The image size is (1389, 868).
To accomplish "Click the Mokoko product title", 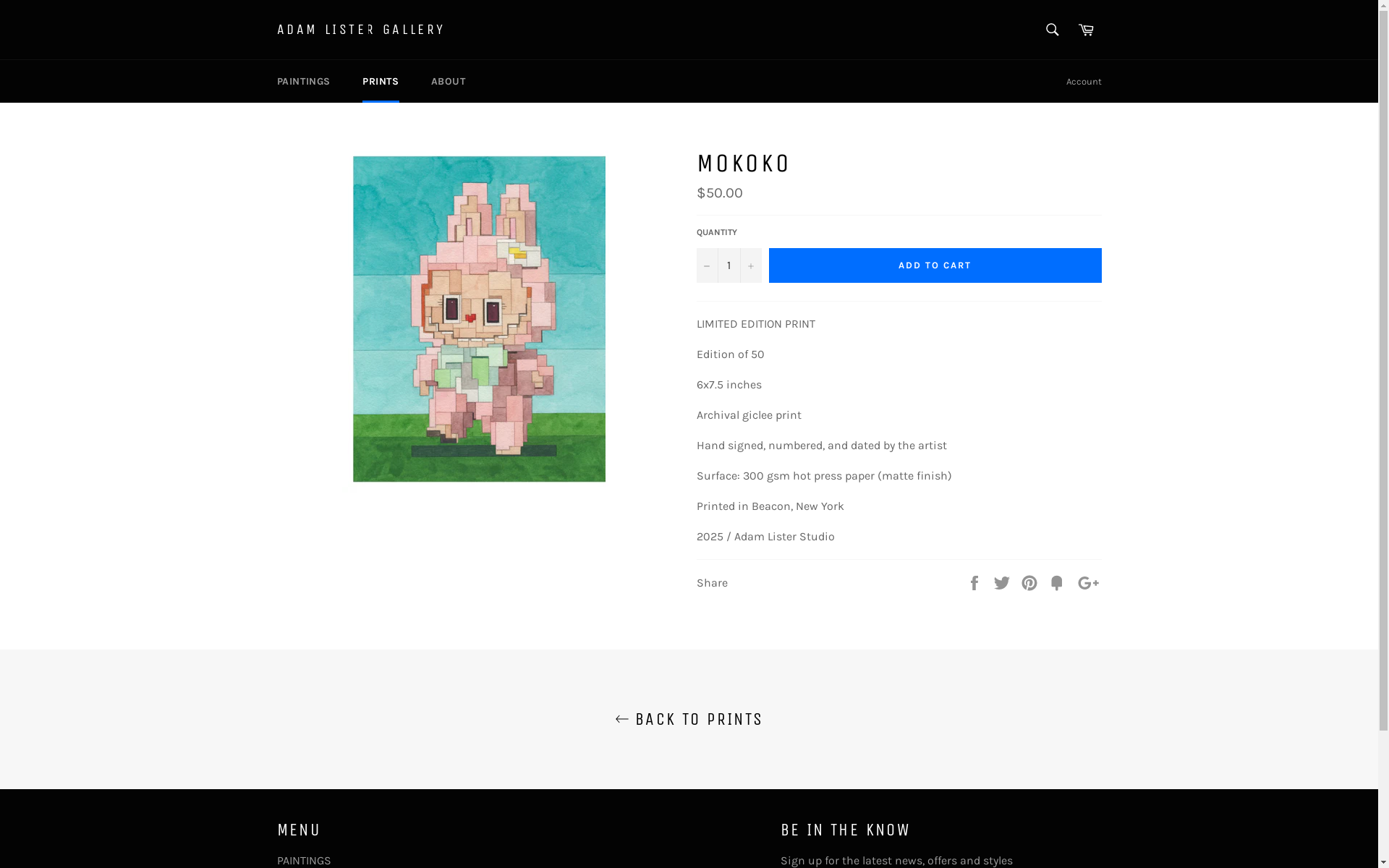I will (x=743, y=163).
